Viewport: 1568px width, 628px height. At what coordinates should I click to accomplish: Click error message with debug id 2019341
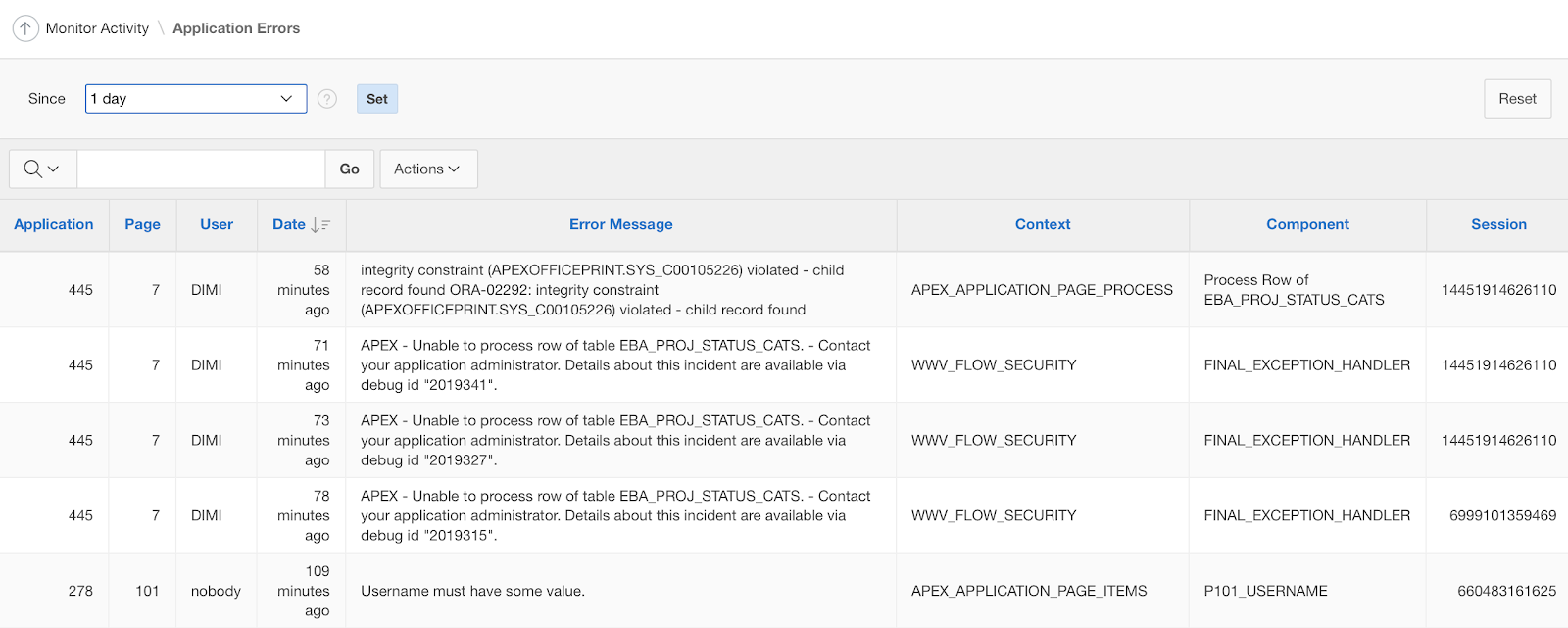[x=615, y=365]
